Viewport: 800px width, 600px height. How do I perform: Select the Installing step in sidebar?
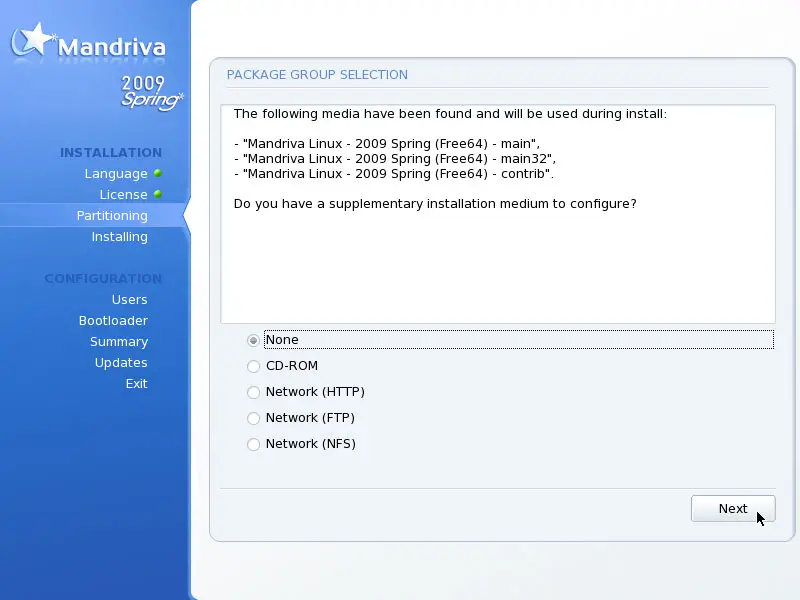click(119, 237)
